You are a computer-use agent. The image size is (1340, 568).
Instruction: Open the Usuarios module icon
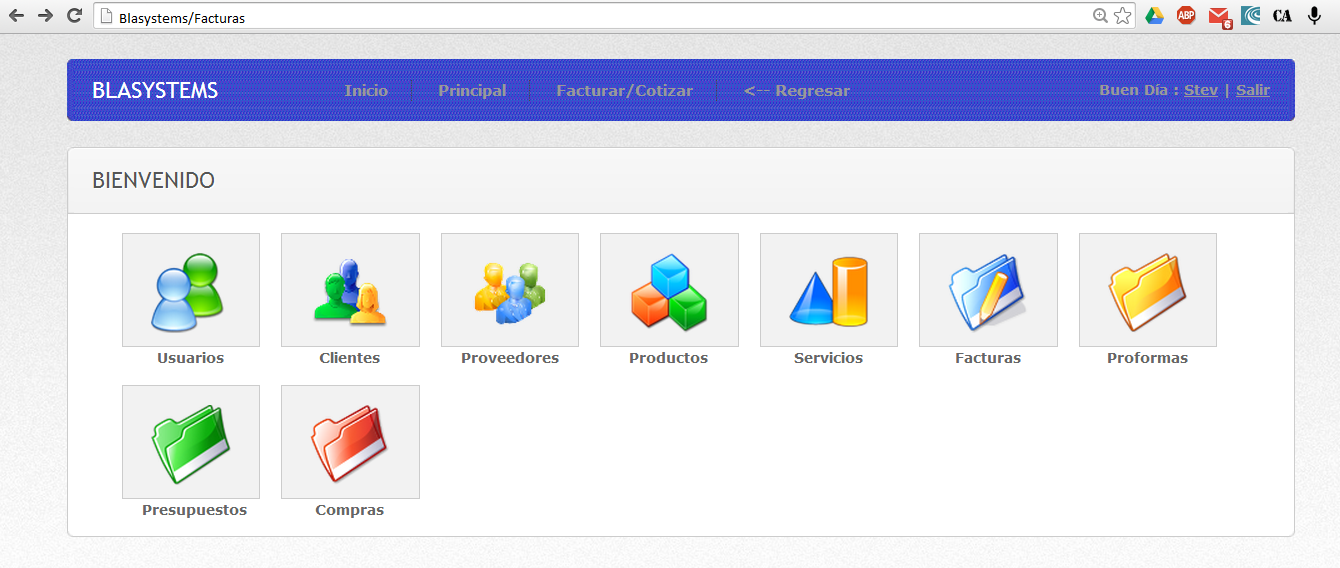190,290
